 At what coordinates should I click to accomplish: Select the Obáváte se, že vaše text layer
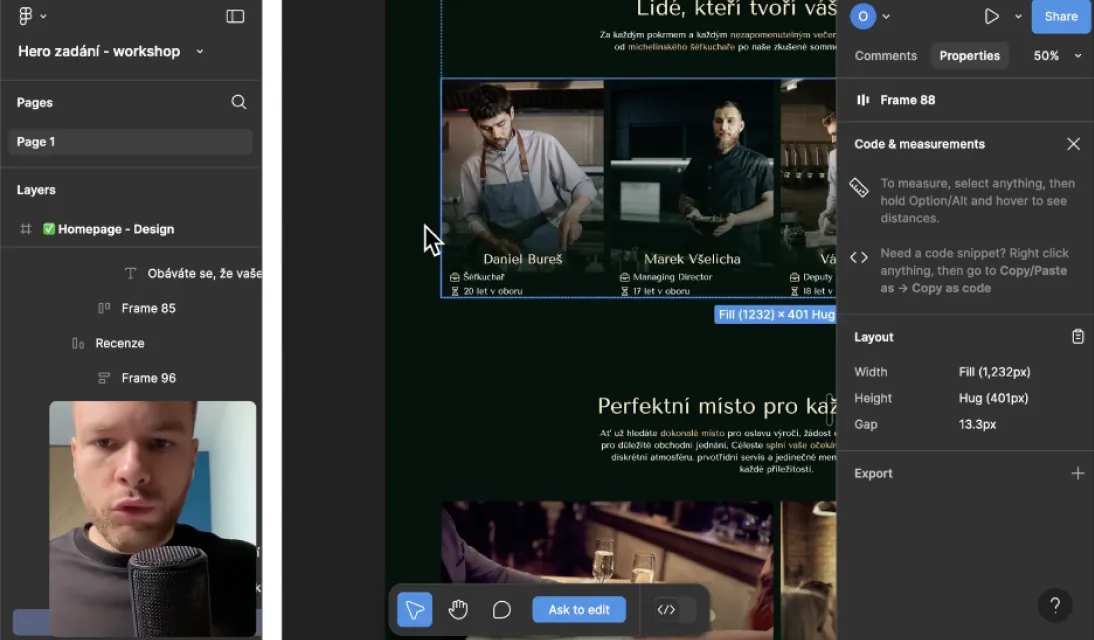pos(204,274)
